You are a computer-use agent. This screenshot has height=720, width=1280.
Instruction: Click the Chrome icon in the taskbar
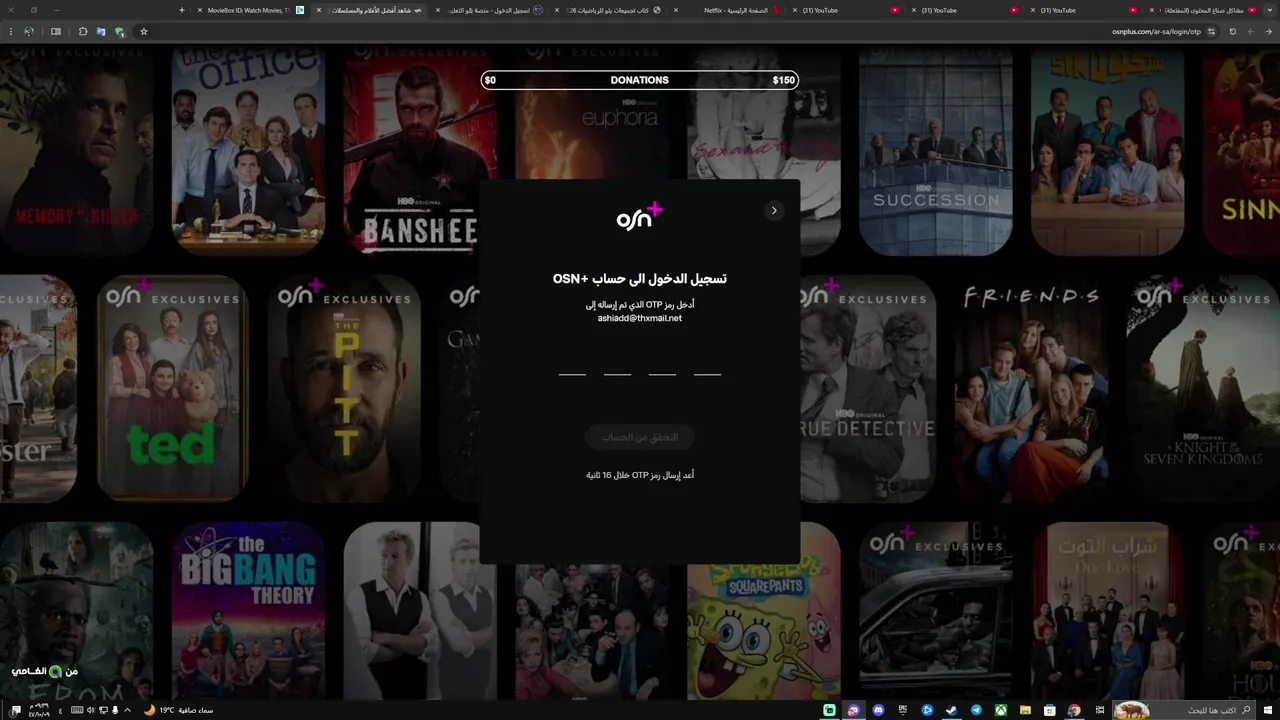pos(1074,710)
